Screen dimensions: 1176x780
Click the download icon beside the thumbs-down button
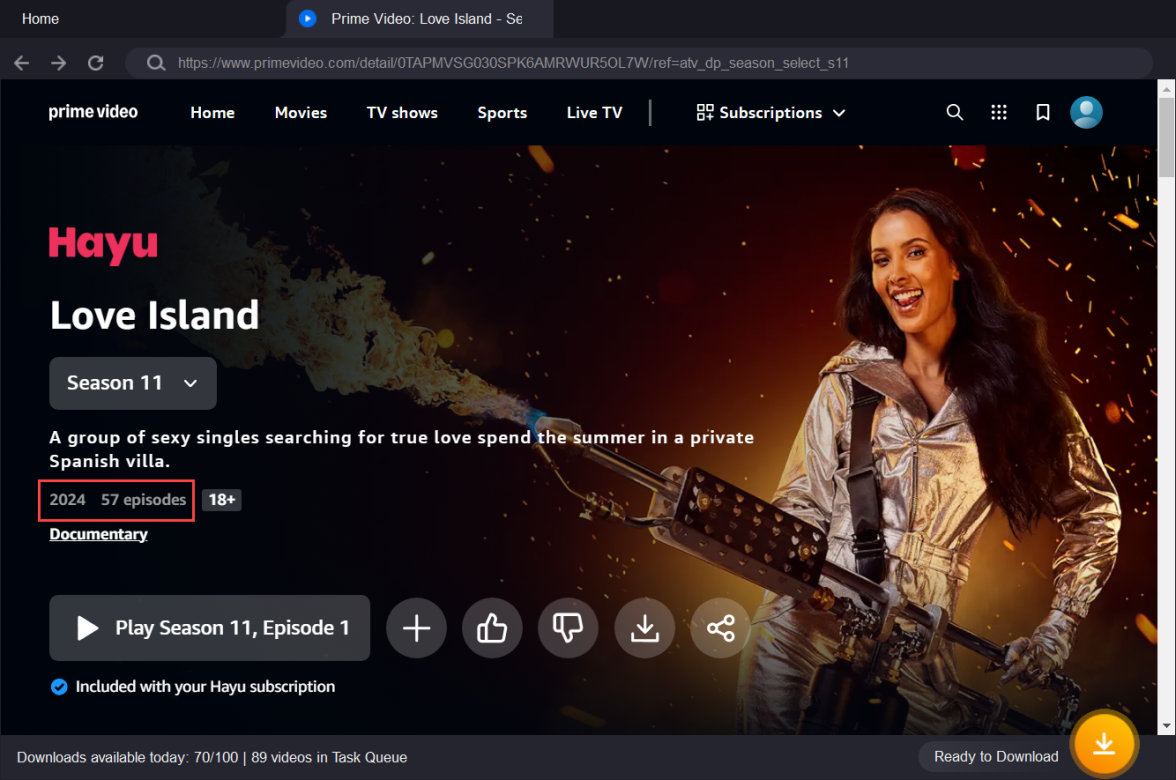click(644, 628)
